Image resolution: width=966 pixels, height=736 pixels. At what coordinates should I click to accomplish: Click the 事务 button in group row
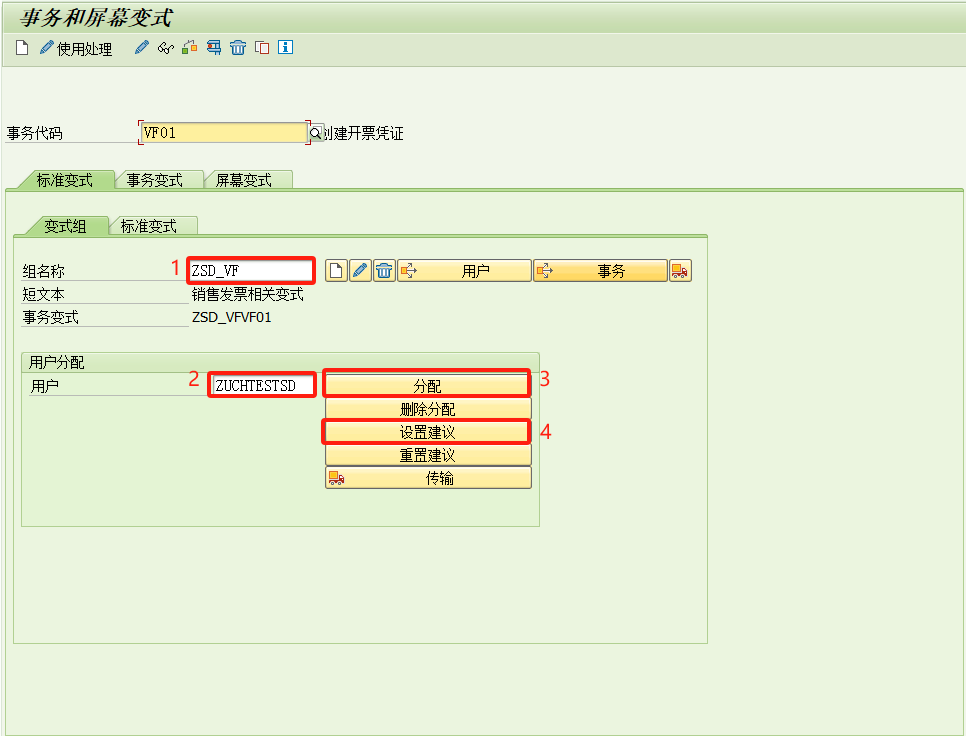coord(600,270)
